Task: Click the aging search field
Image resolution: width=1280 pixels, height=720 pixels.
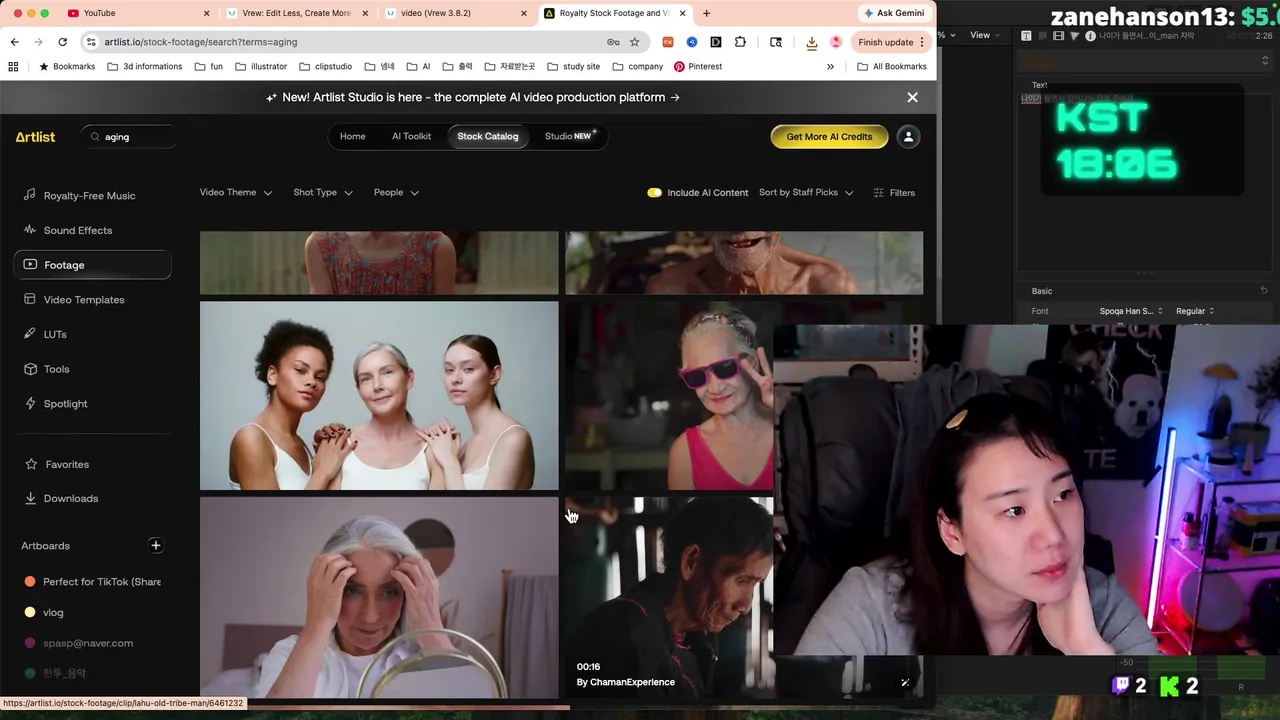Action: pyautogui.click(x=130, y=137)
